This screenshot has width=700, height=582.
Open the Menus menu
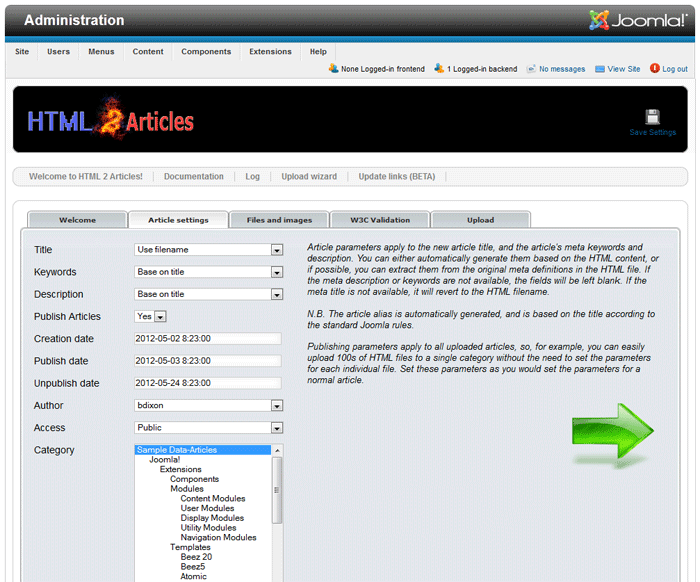pos(101,52)
